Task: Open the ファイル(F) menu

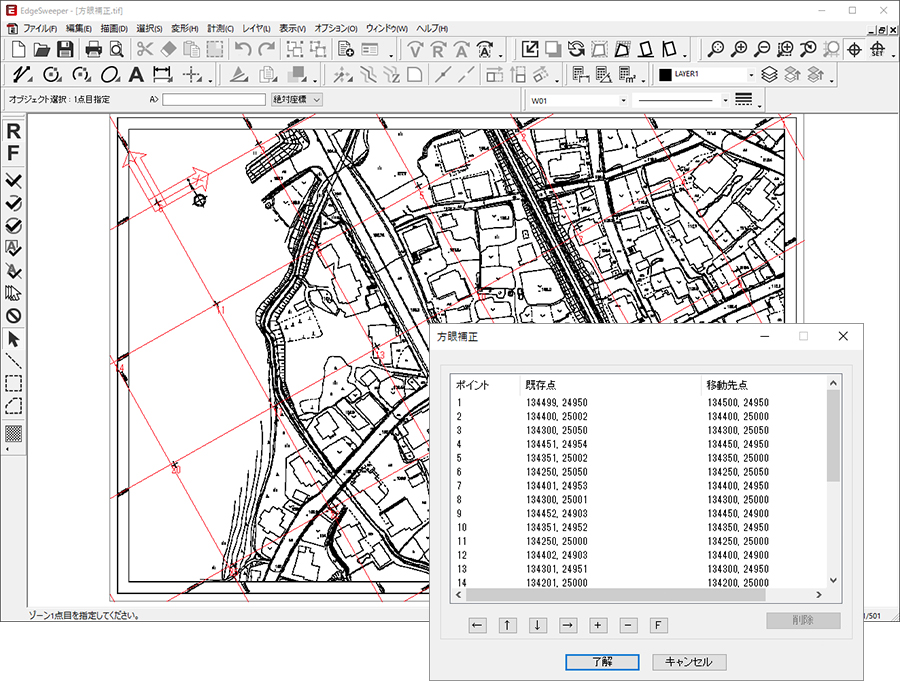Action: [x=40, y=28]
